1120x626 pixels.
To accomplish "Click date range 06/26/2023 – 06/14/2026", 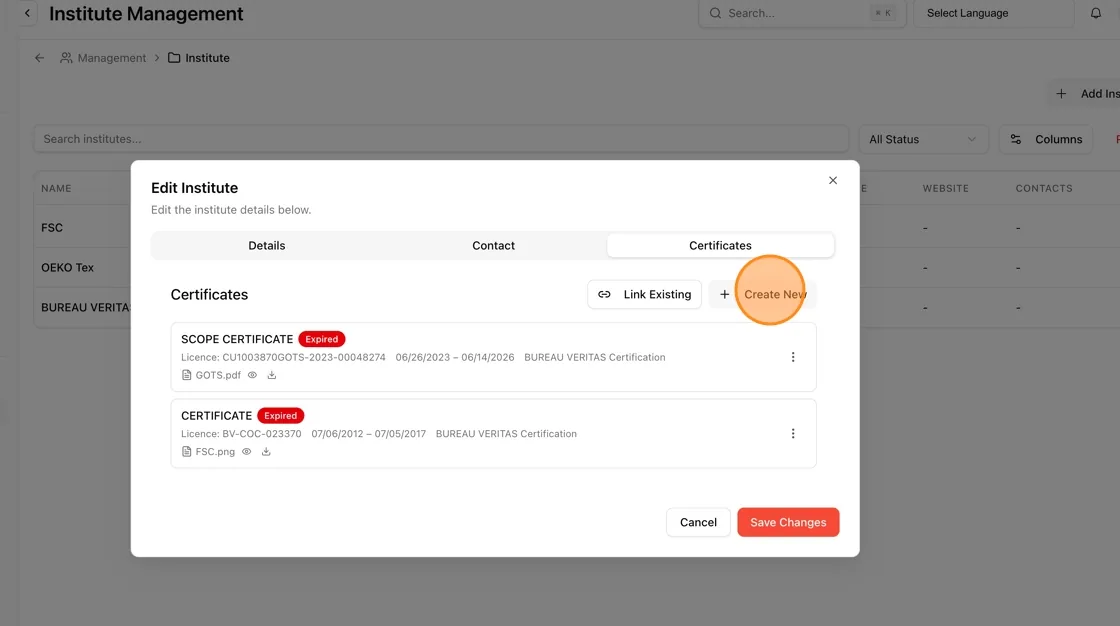I will (455, 357).
